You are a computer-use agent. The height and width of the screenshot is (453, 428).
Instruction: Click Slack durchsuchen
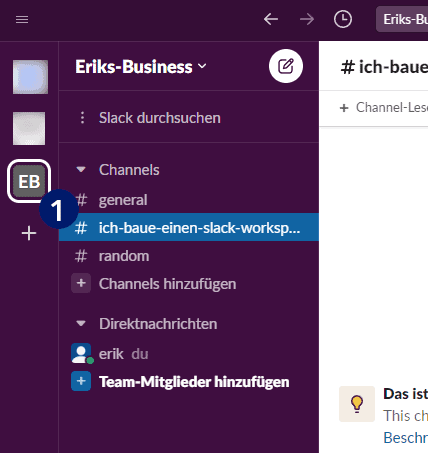tap(160, 118)
